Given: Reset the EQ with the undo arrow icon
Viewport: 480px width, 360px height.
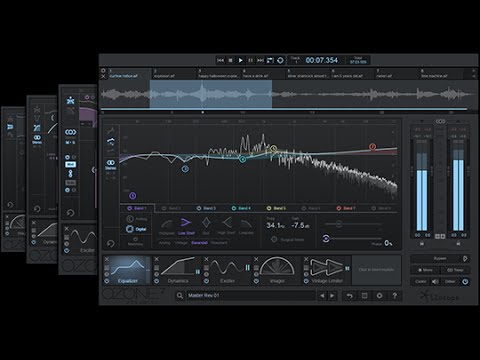Looking at the screenshot, I should tap(111, 244).
